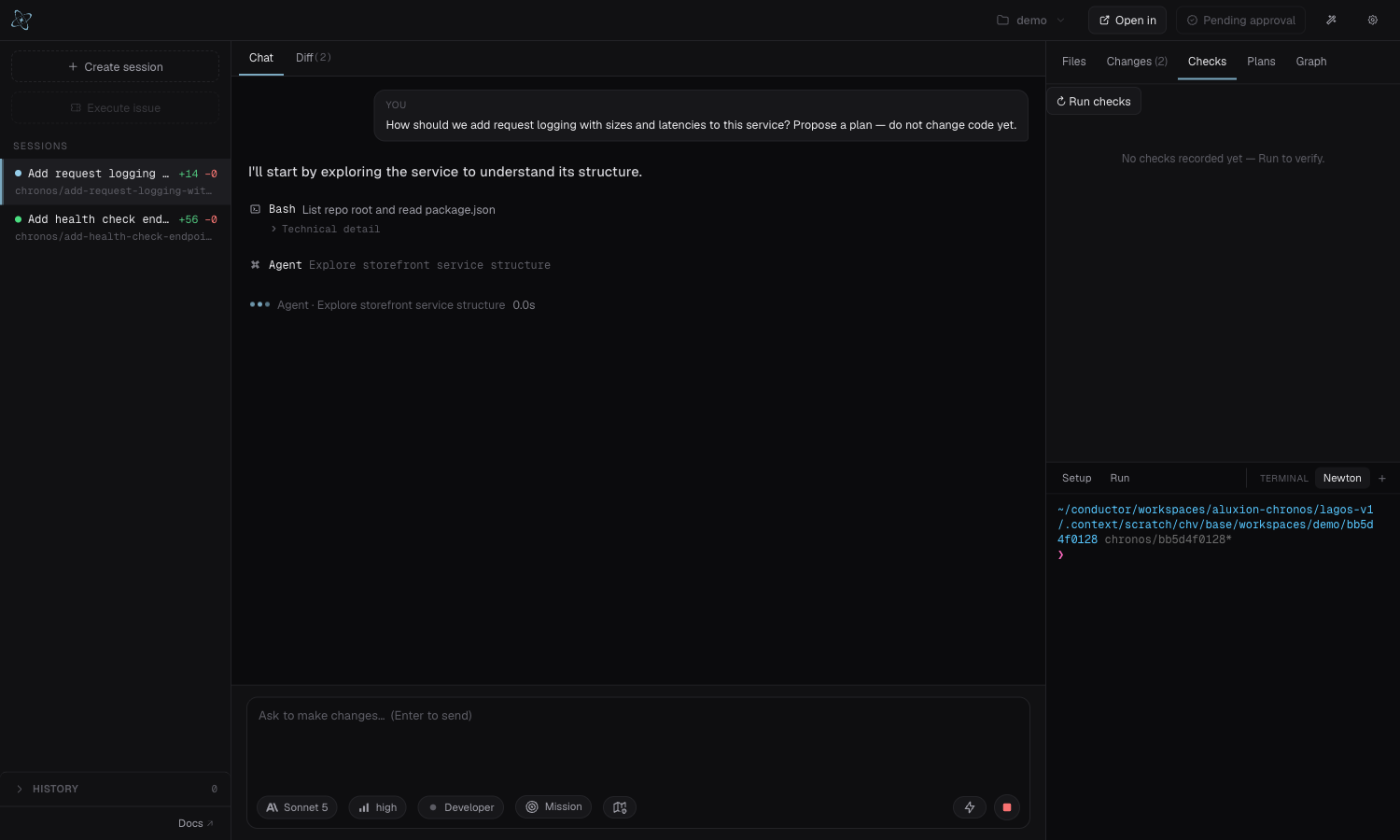Select the Newton terminal tab

coord(1342,478)
